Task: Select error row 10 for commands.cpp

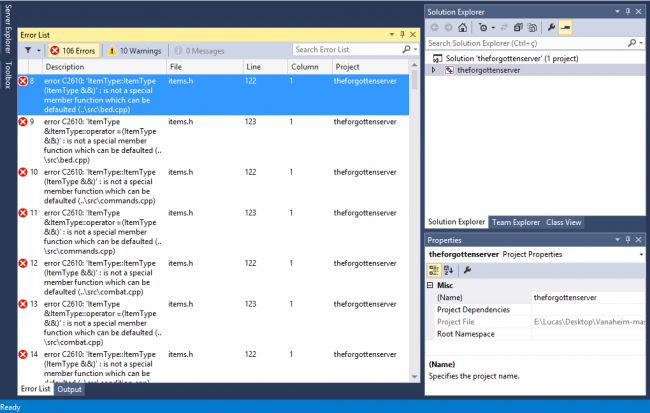Action: coord(213,186)
